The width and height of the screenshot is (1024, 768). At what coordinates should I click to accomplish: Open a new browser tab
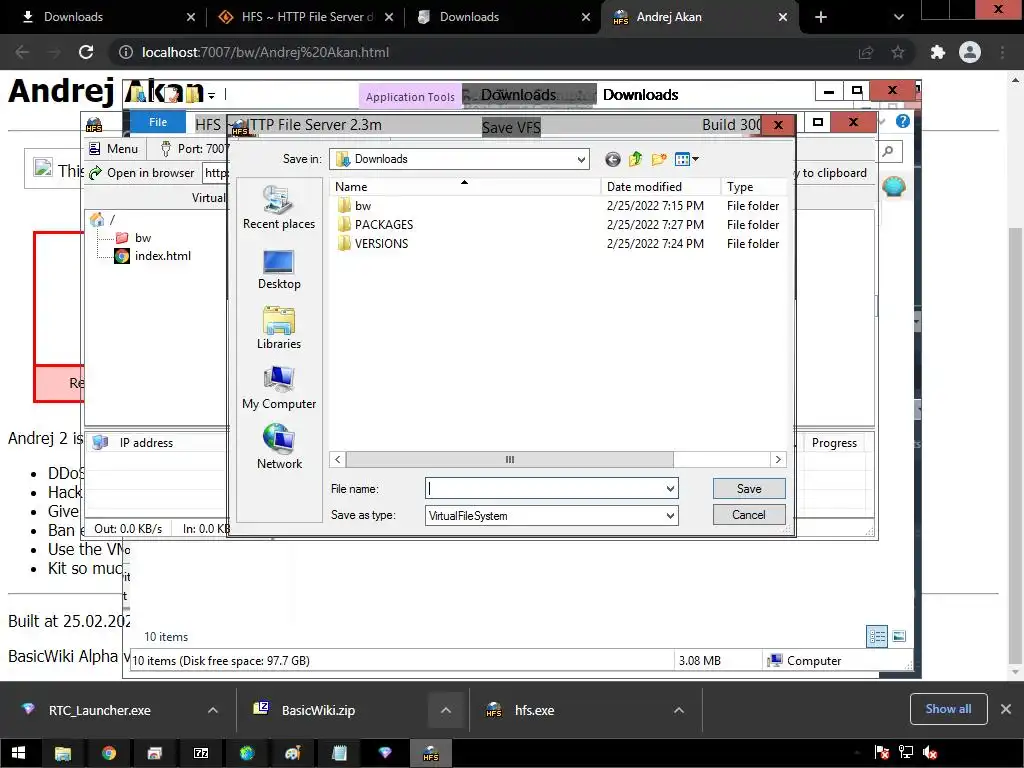[821, 17]
